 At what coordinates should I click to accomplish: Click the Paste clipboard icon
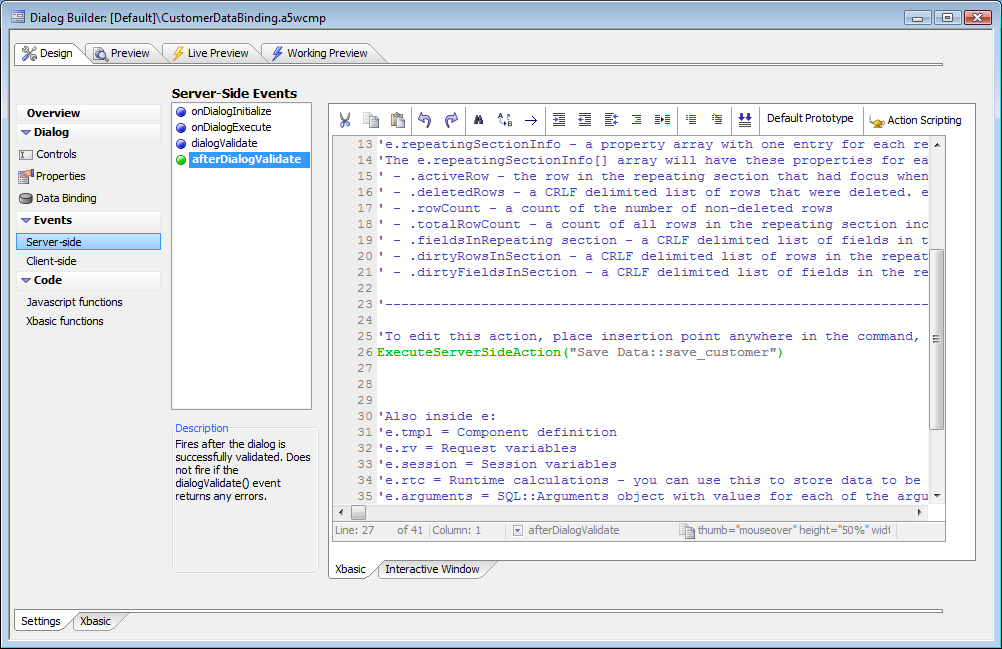click(x=397, y=119)
